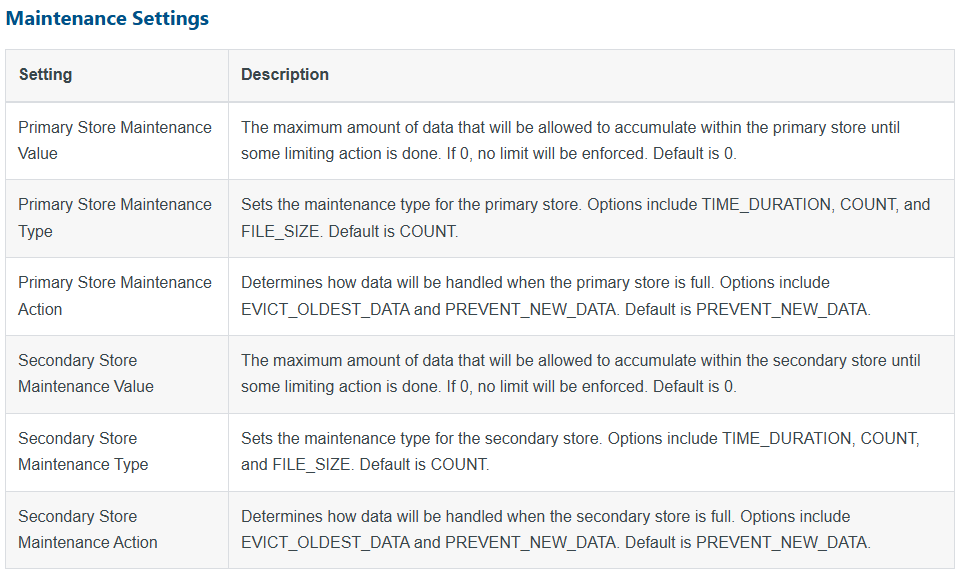Select the Setting column header
This screenshot has height=575, width=961.
point(45,74)
